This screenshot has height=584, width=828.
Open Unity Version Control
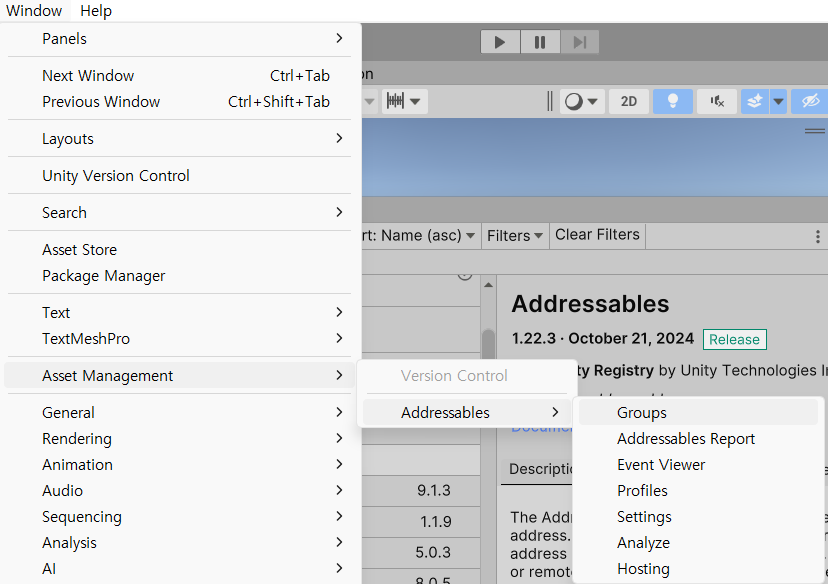[x=180, y=176]
